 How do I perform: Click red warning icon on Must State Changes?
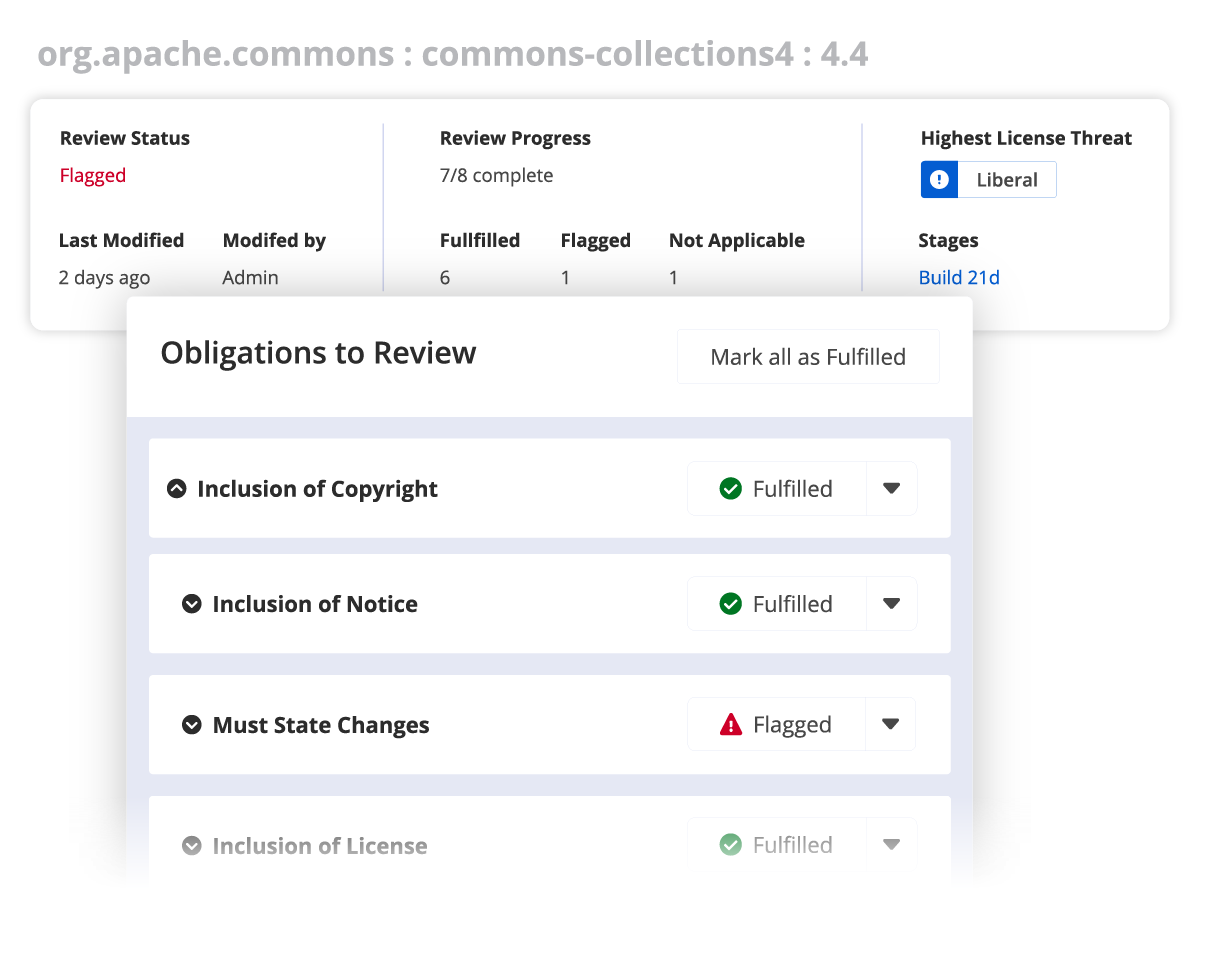(731, 725)
